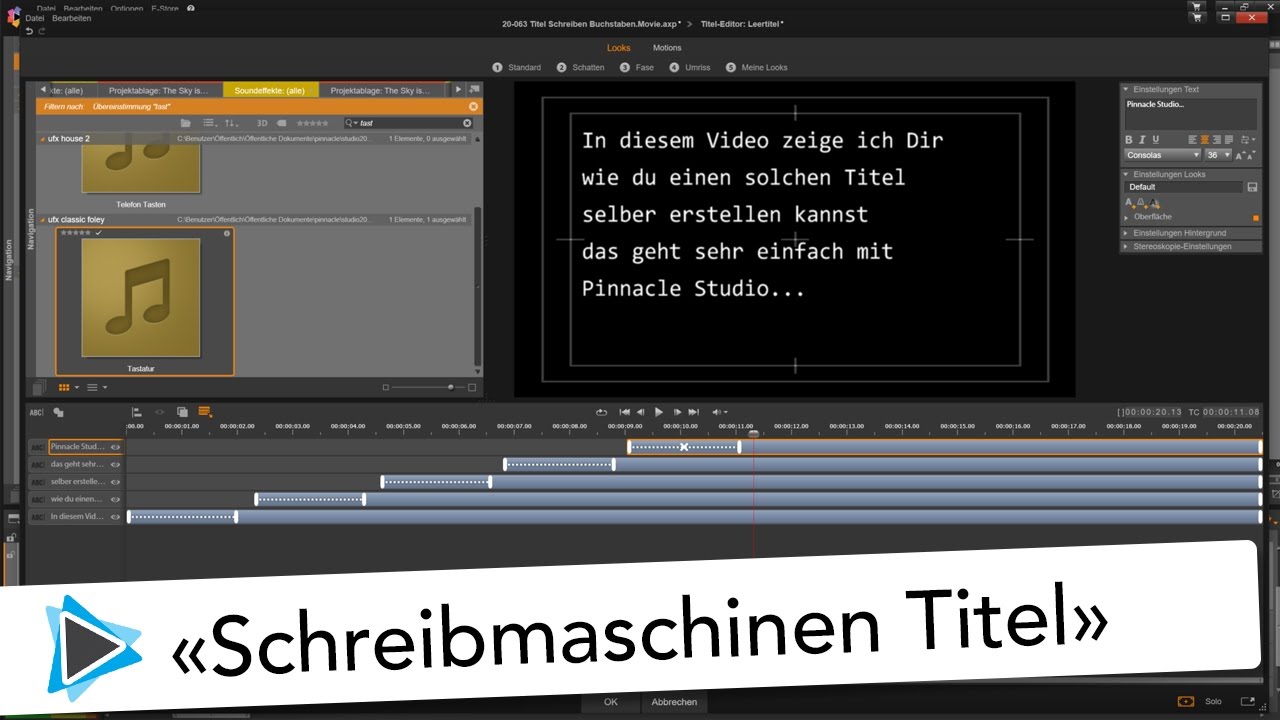The width and height of the screenshot is (1280, 720).
Task: Select the Fase looks category
Action: (637, 67)
